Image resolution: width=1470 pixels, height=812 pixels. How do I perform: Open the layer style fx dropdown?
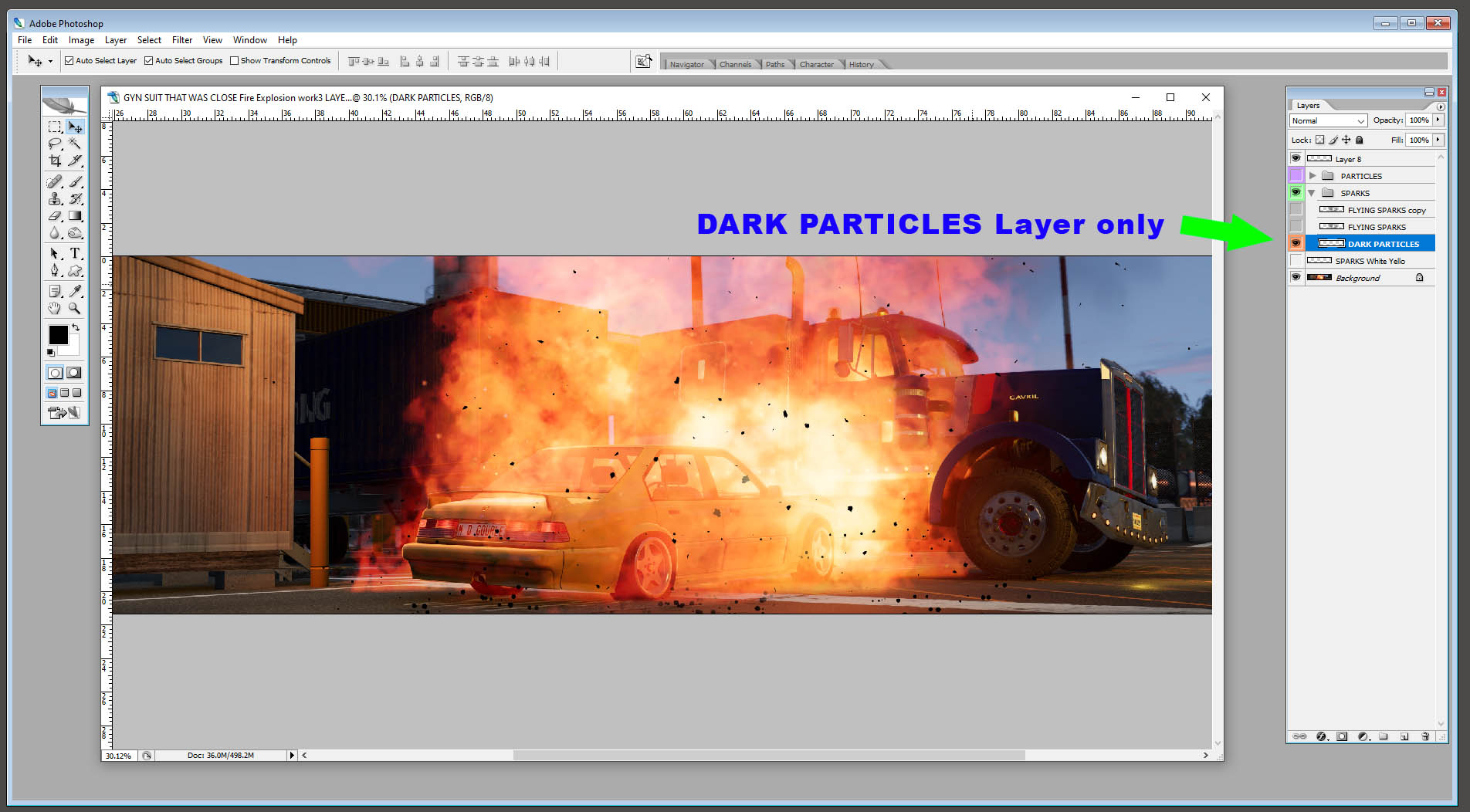pos(1321,736)
